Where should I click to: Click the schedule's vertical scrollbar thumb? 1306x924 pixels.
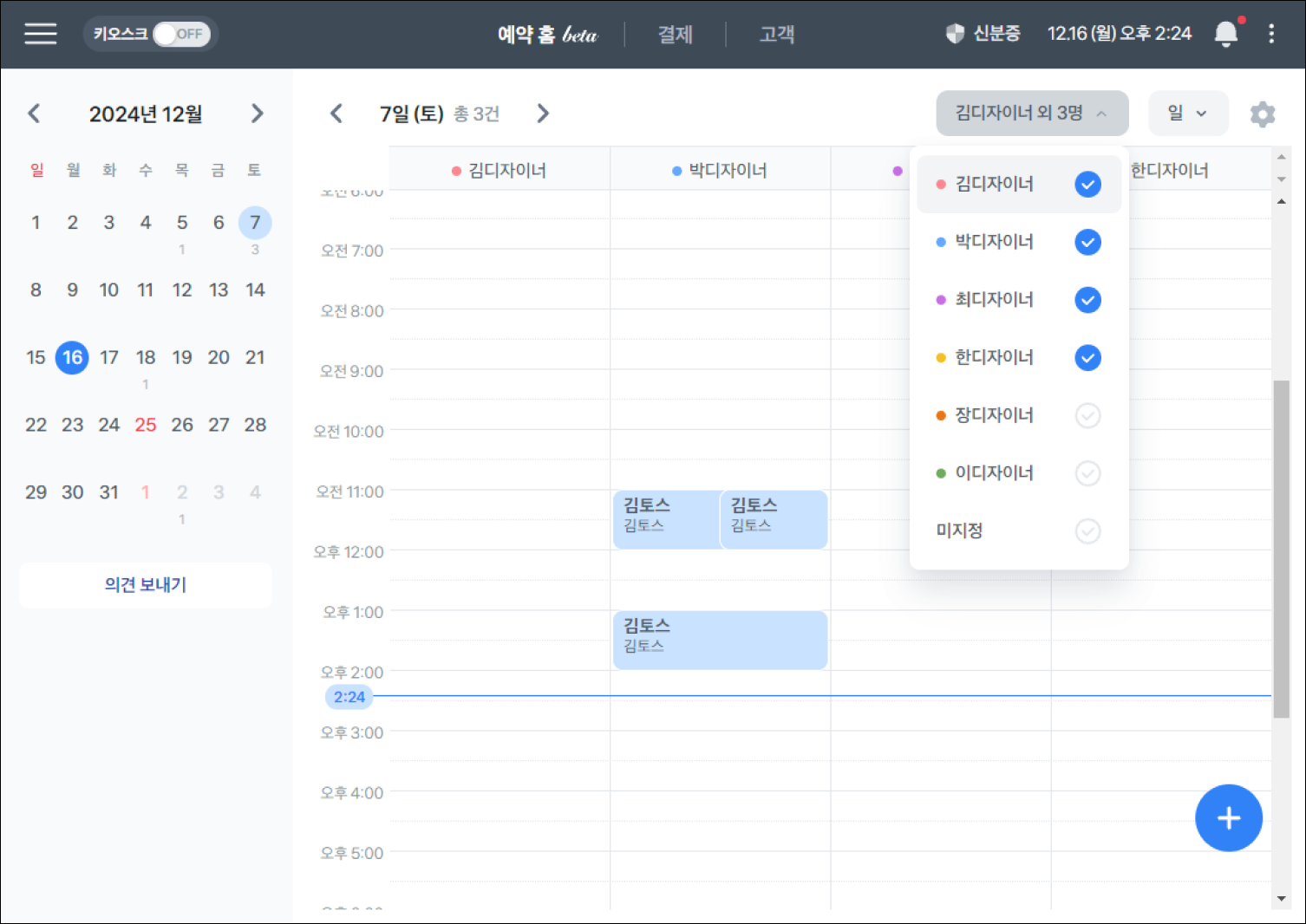(1281, 548)
